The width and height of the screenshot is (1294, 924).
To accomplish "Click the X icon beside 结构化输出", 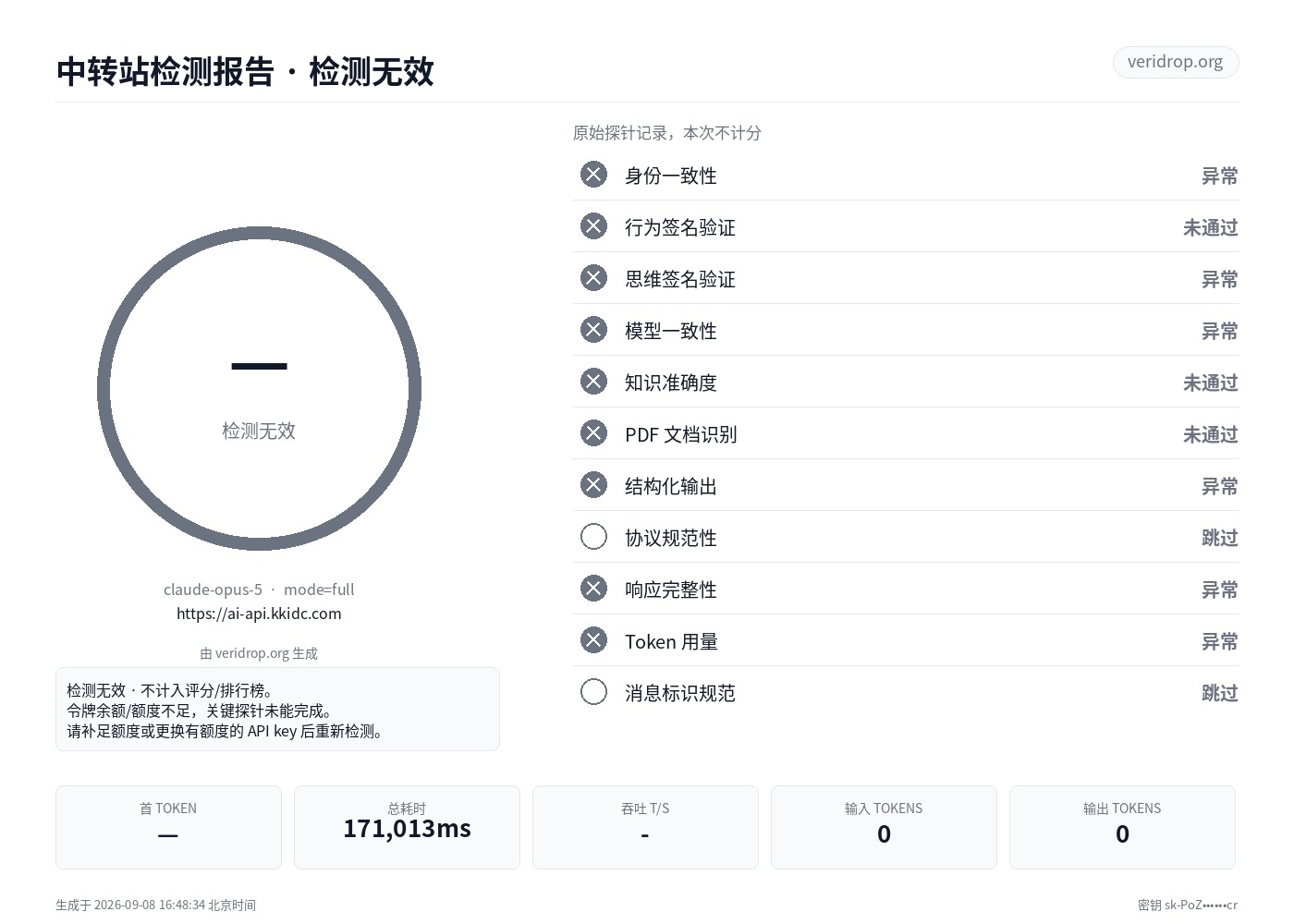I will 593,485.
